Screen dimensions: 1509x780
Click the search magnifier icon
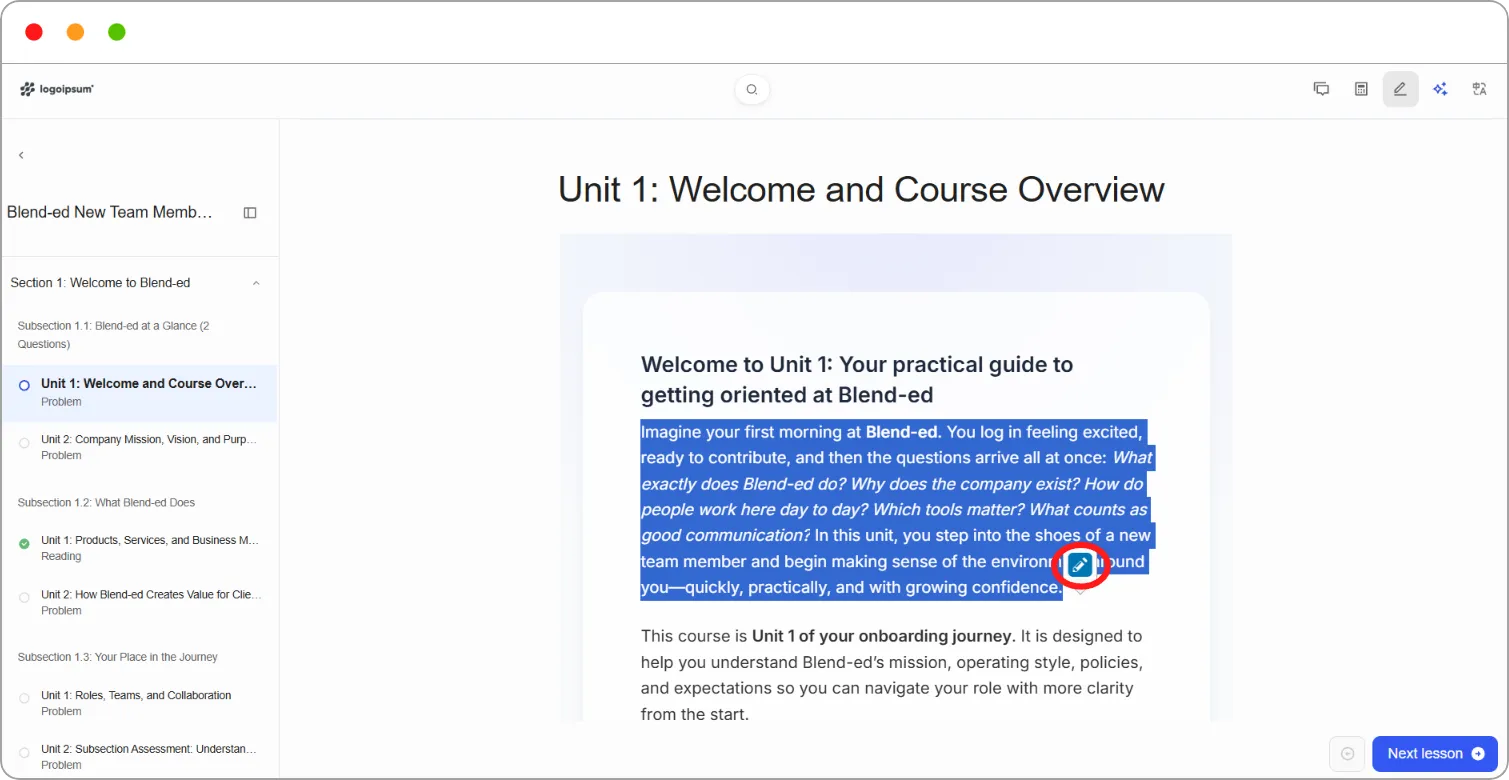[752, 90]
